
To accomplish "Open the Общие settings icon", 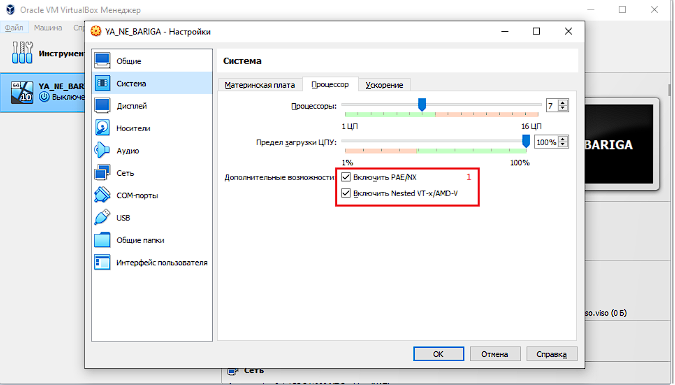I will pyautogui.click(x=102, y=61).
